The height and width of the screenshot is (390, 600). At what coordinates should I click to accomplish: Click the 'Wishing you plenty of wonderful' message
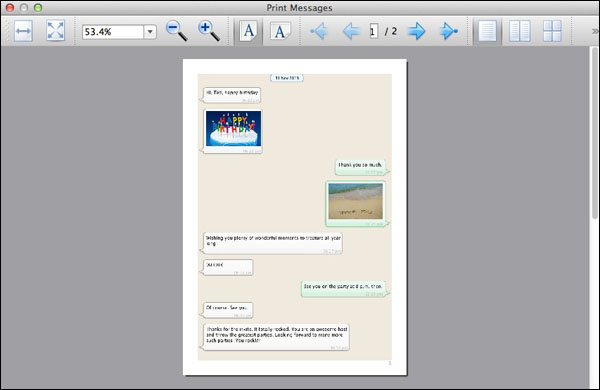(272, 243)
